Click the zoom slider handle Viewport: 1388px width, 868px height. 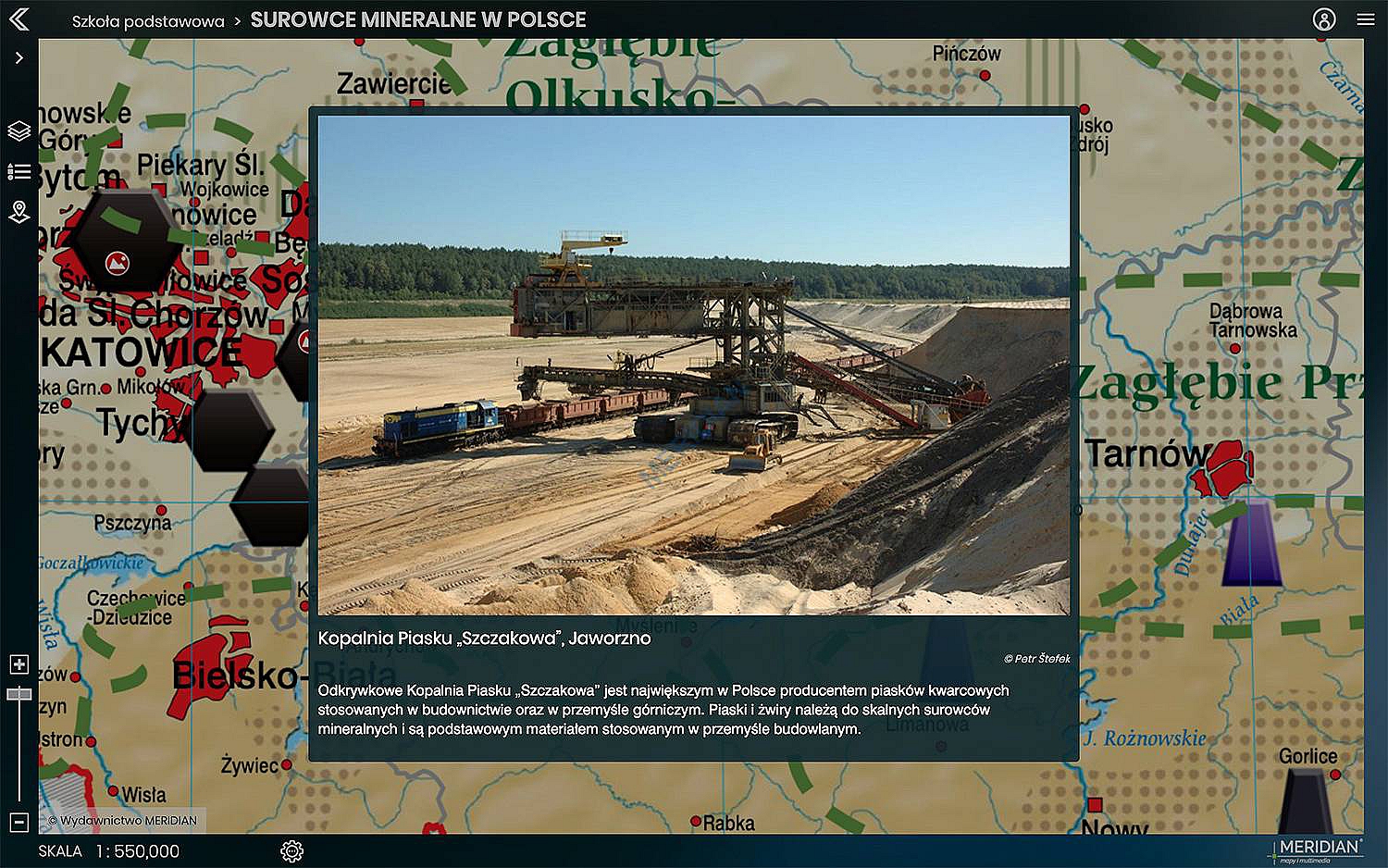tap(19, 694)
